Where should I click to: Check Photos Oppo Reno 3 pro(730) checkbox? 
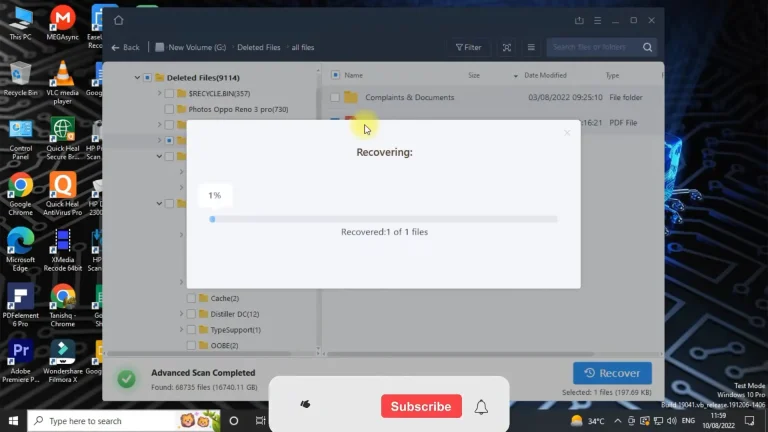point(169,109)
